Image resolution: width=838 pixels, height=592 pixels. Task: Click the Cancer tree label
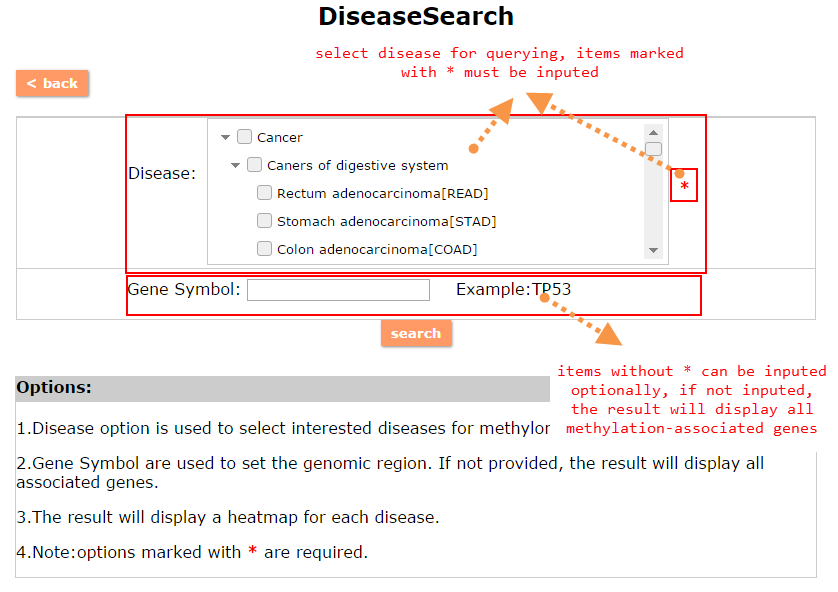pyautogui.click(x=280, y=137)
